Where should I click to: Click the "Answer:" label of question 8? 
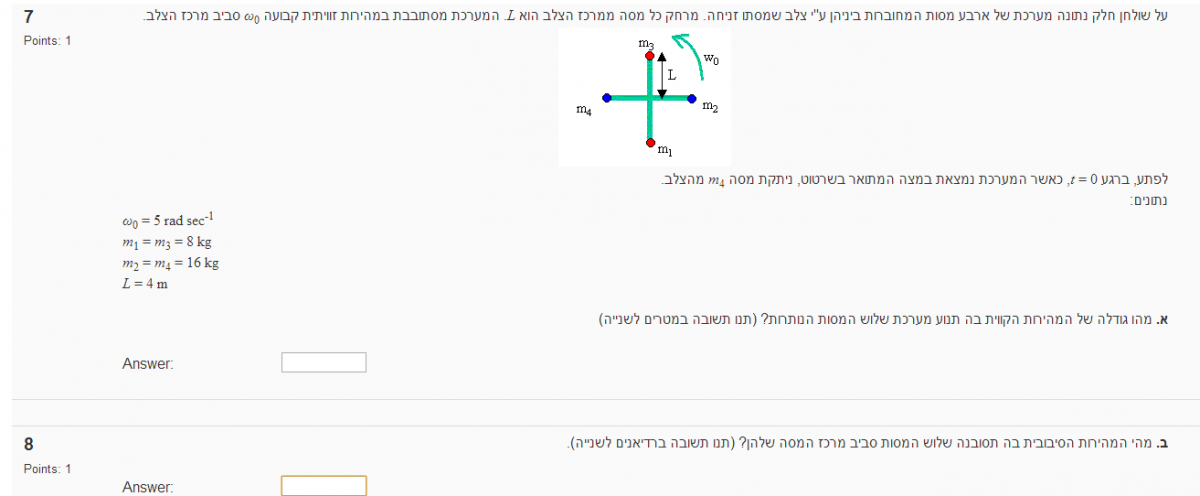148,487
